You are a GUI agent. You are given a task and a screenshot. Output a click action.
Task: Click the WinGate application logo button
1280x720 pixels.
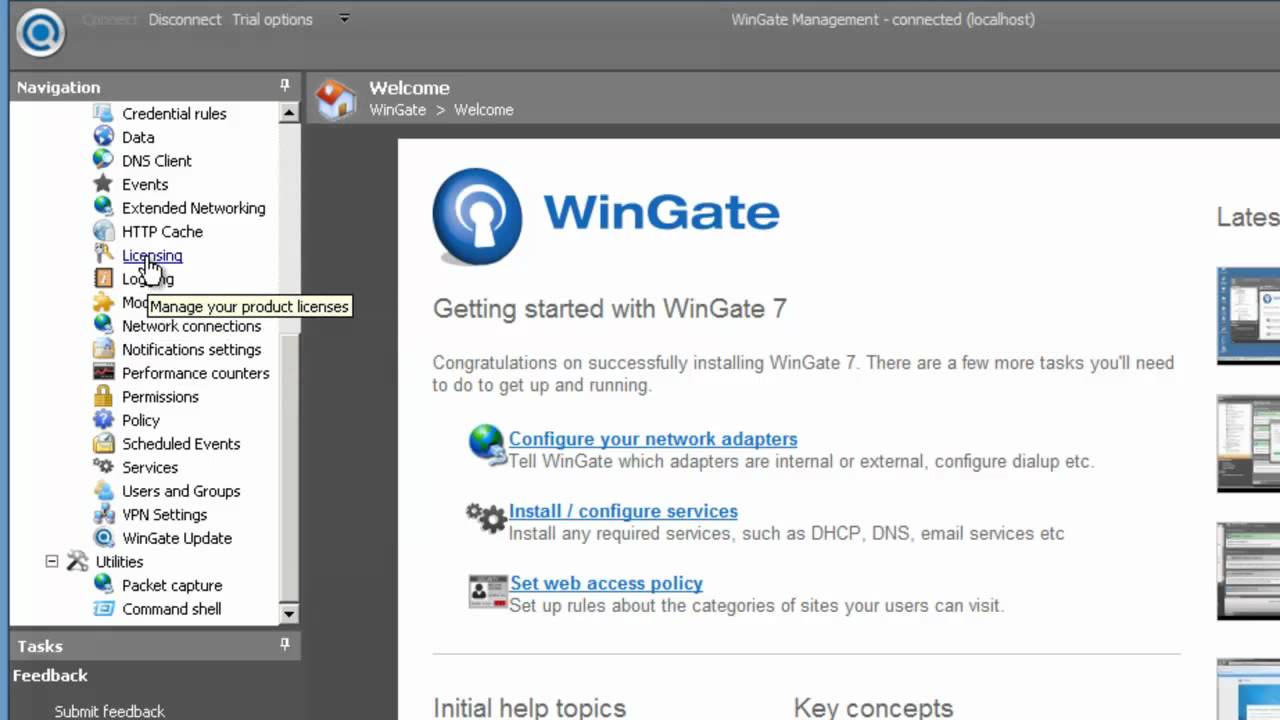click(x=40, y=31)
